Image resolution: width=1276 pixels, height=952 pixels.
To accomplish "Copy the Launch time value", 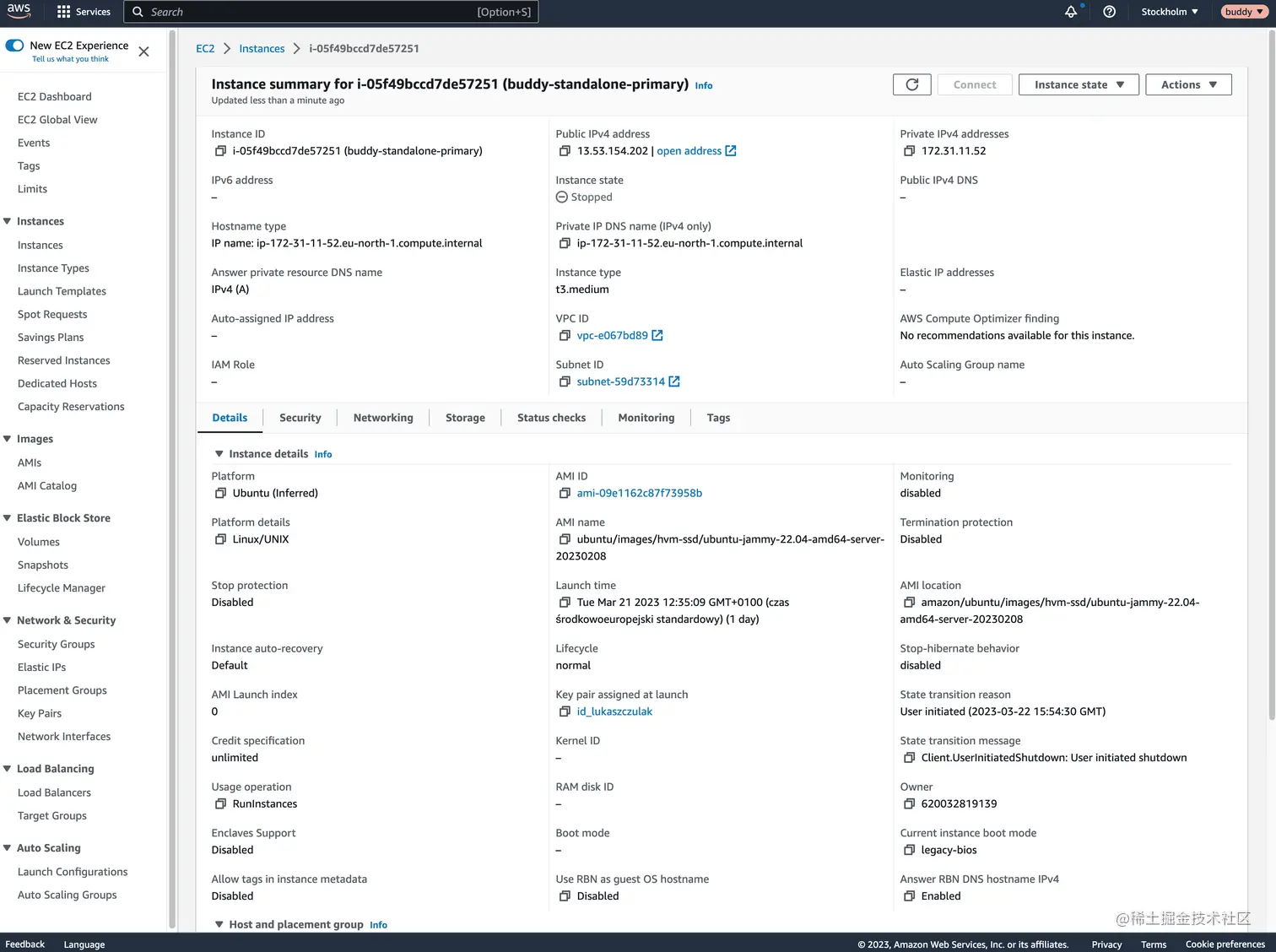I will click(565, 603).
